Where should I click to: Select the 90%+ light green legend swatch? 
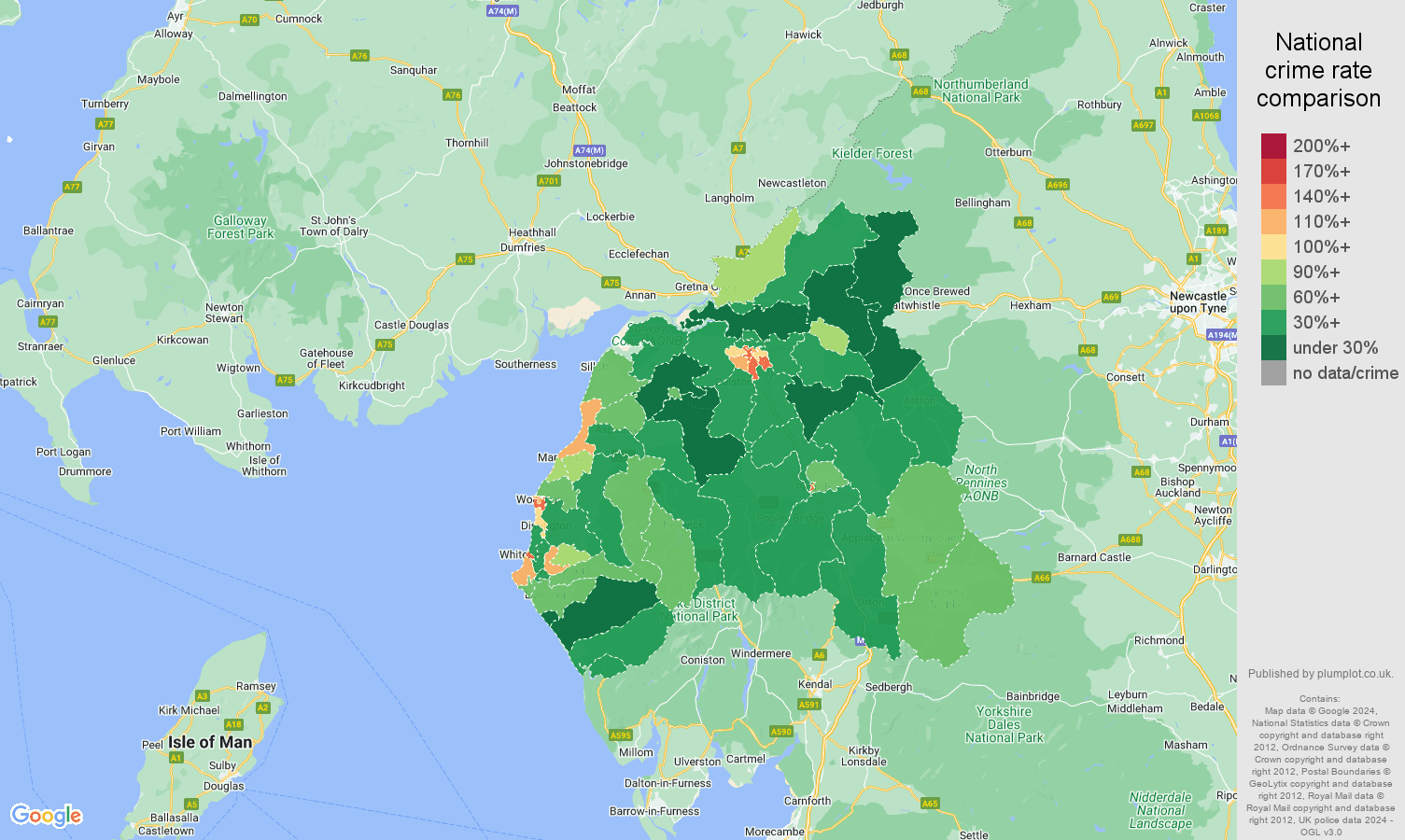point(1273,272)
